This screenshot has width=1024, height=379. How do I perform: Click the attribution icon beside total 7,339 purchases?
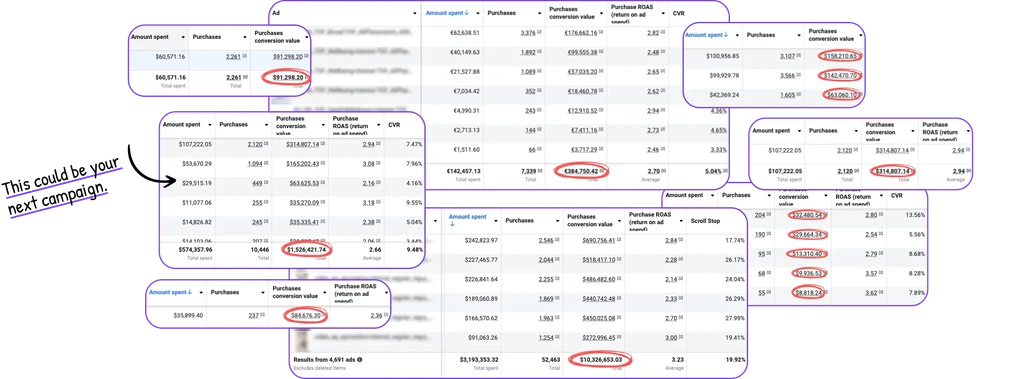point(540,171)
